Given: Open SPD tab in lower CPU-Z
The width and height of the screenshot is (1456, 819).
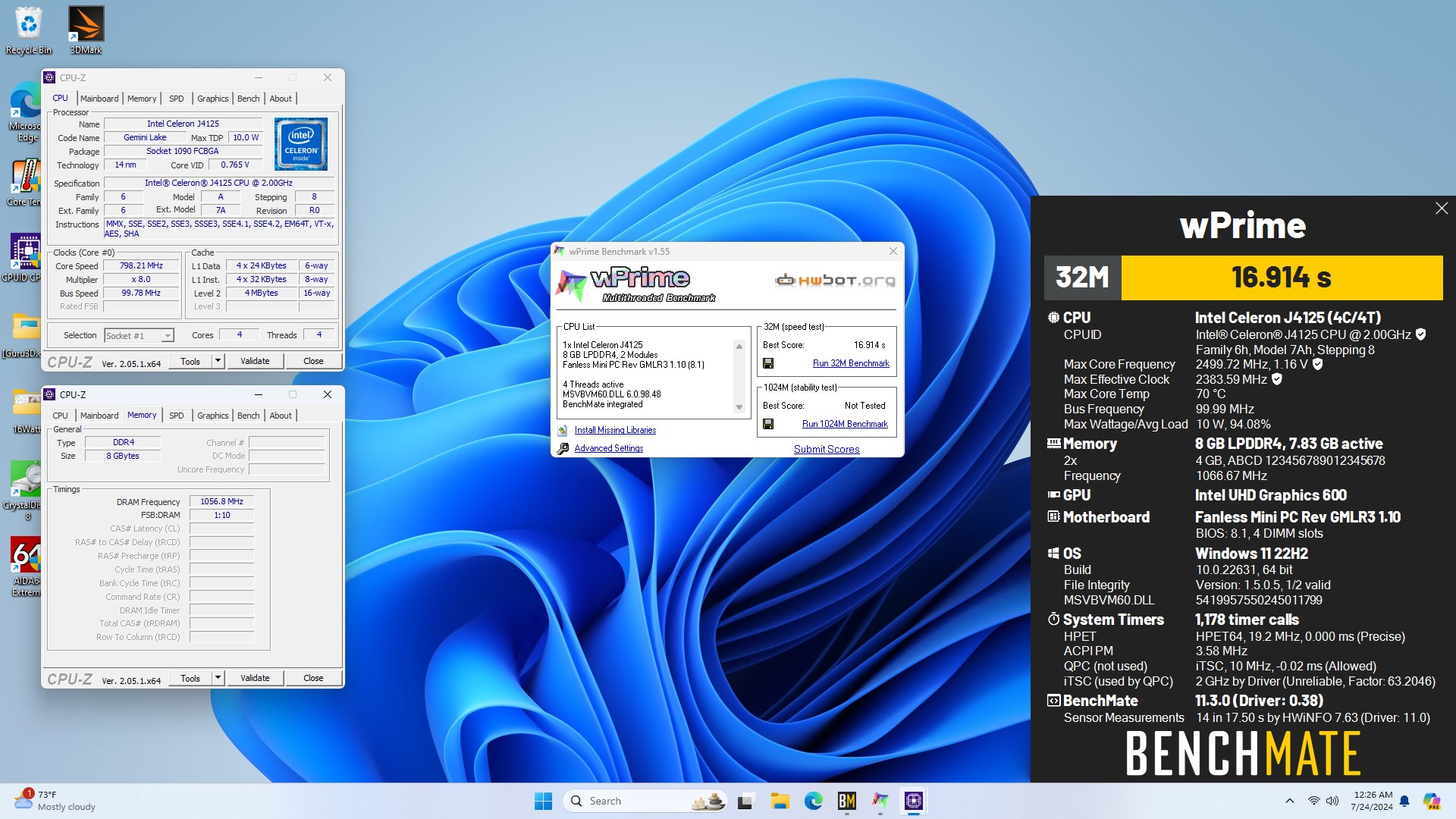Looking at the screenshot, I should click(177, 416).
